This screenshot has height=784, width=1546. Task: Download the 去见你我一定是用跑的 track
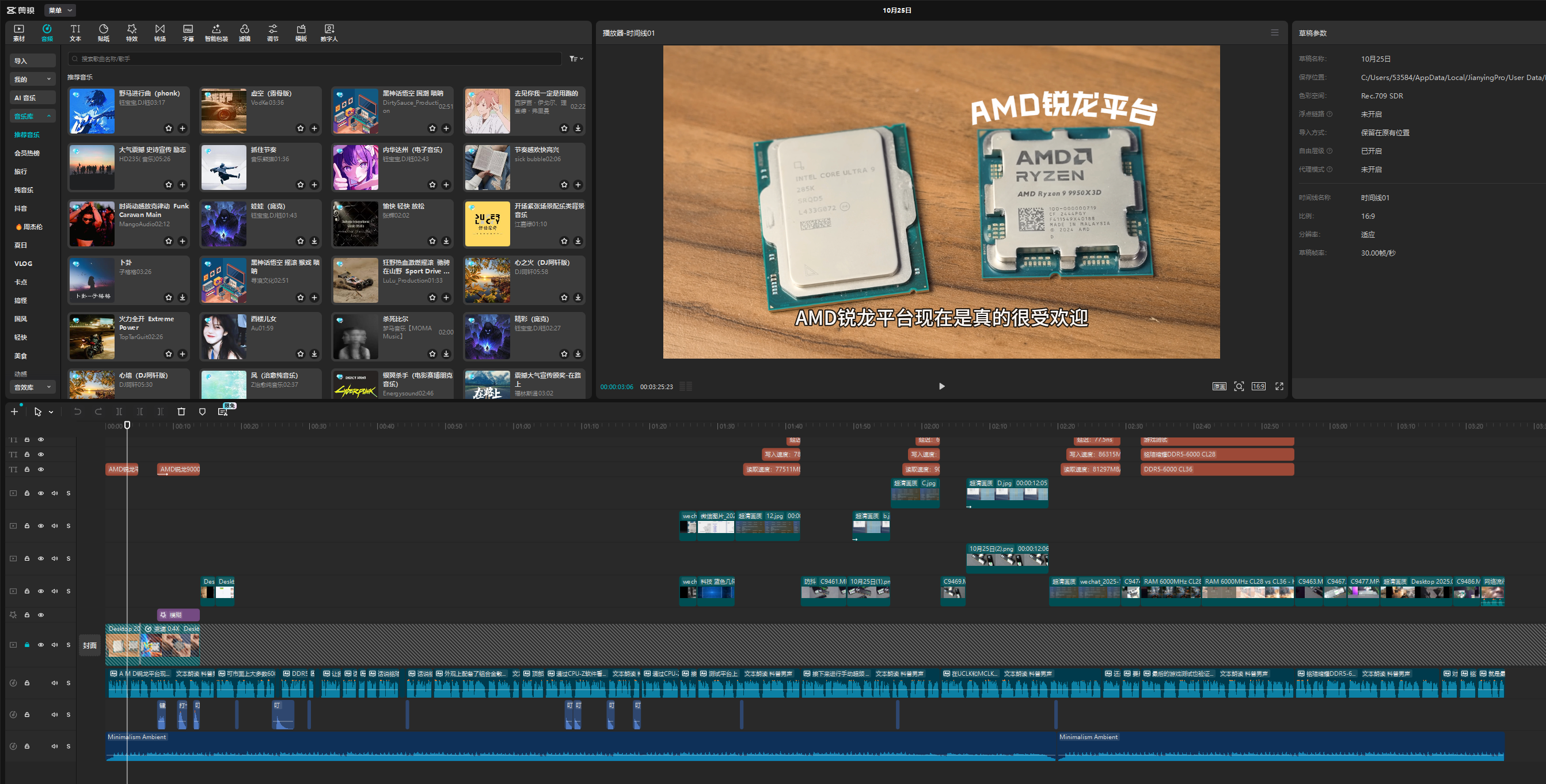(578, 128)
